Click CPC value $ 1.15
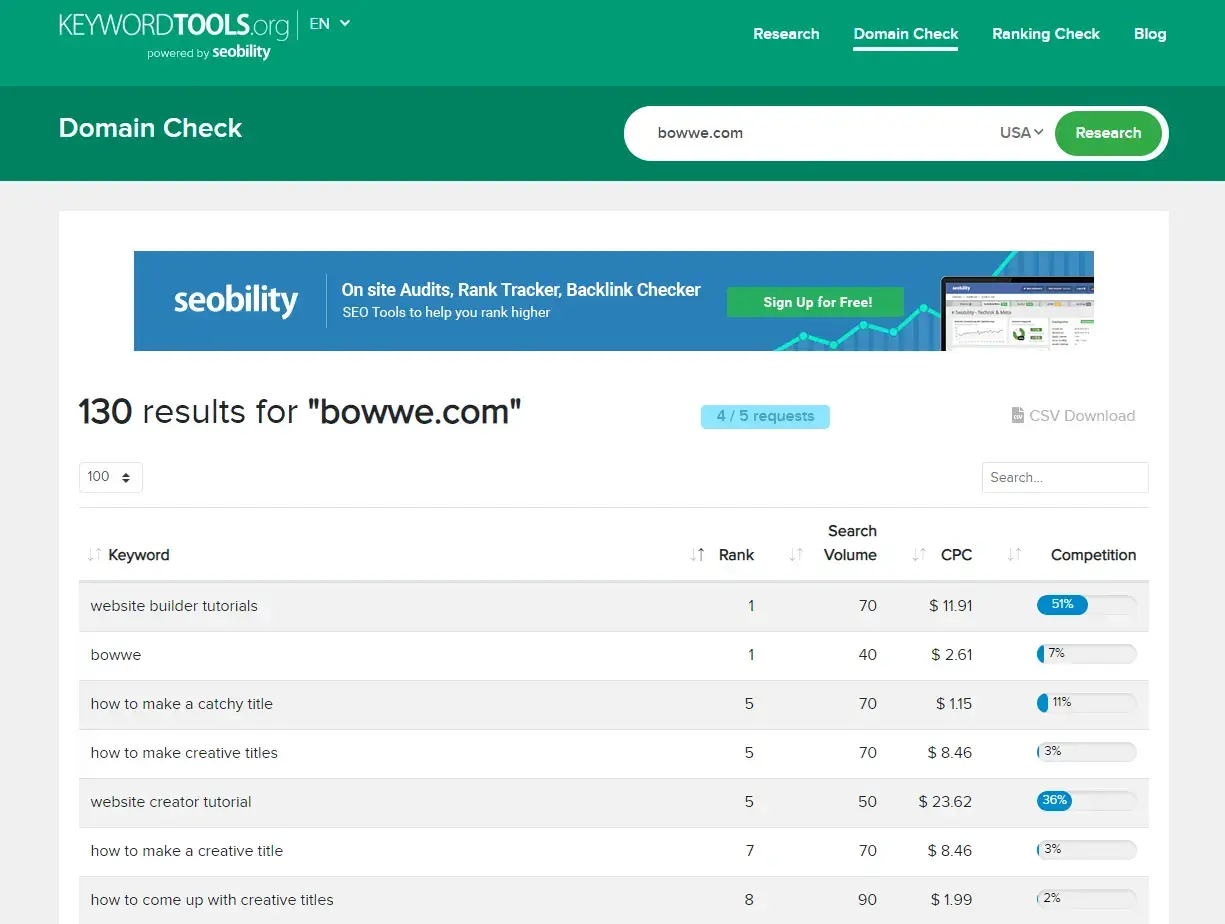 [954, 704]
